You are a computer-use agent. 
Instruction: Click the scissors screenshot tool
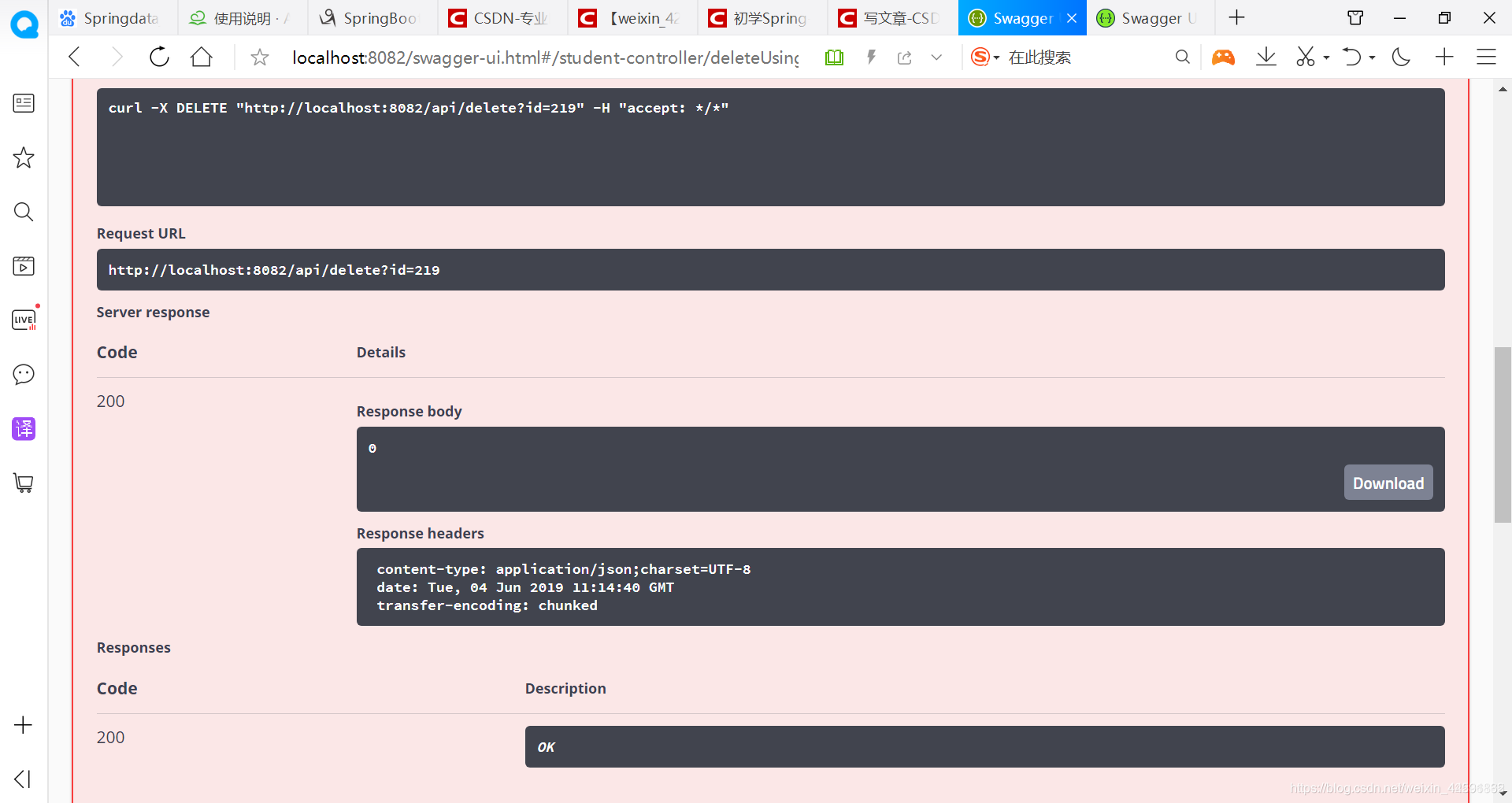1306,57
